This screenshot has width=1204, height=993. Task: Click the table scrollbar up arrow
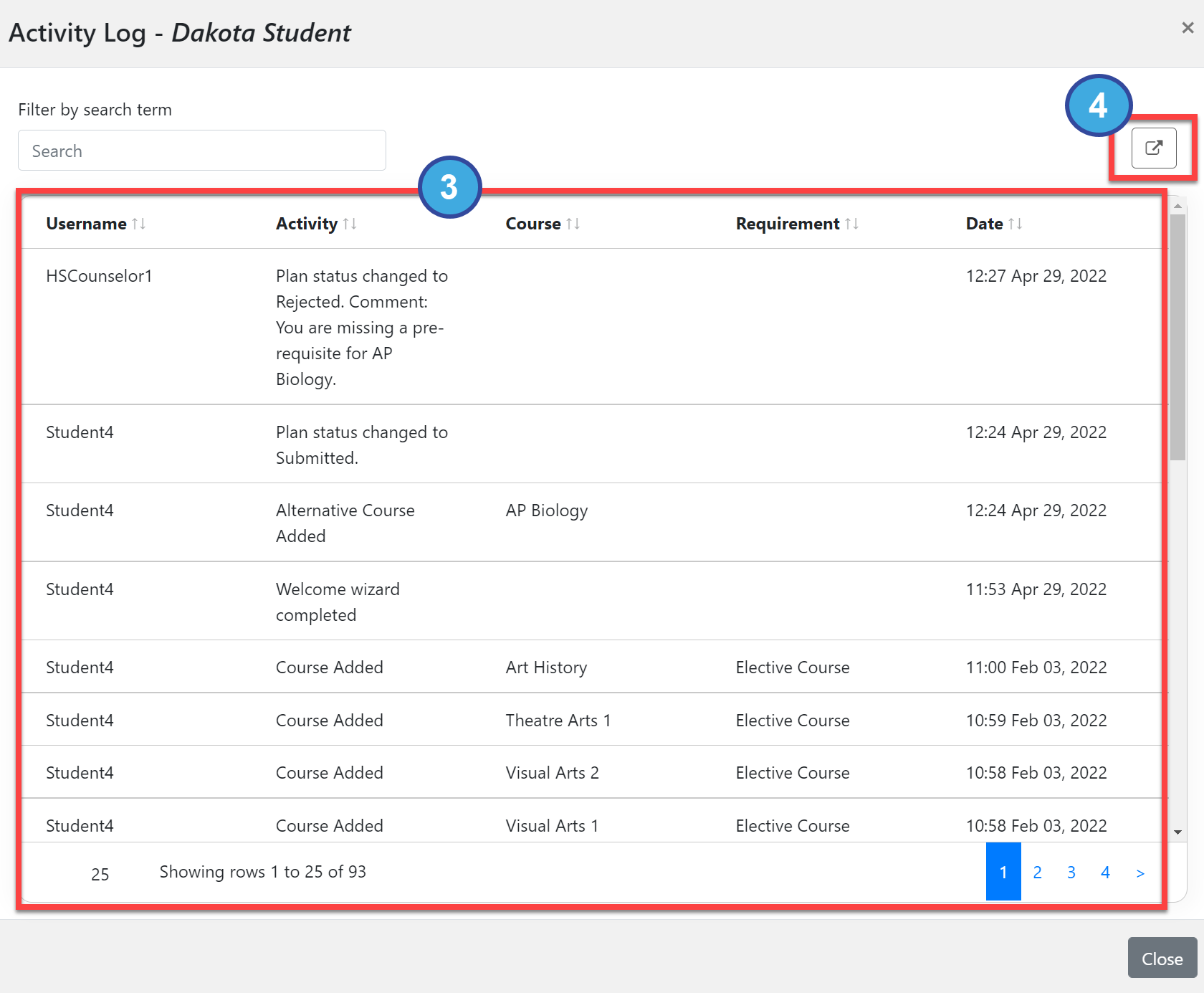click(x=1177, y=206)
